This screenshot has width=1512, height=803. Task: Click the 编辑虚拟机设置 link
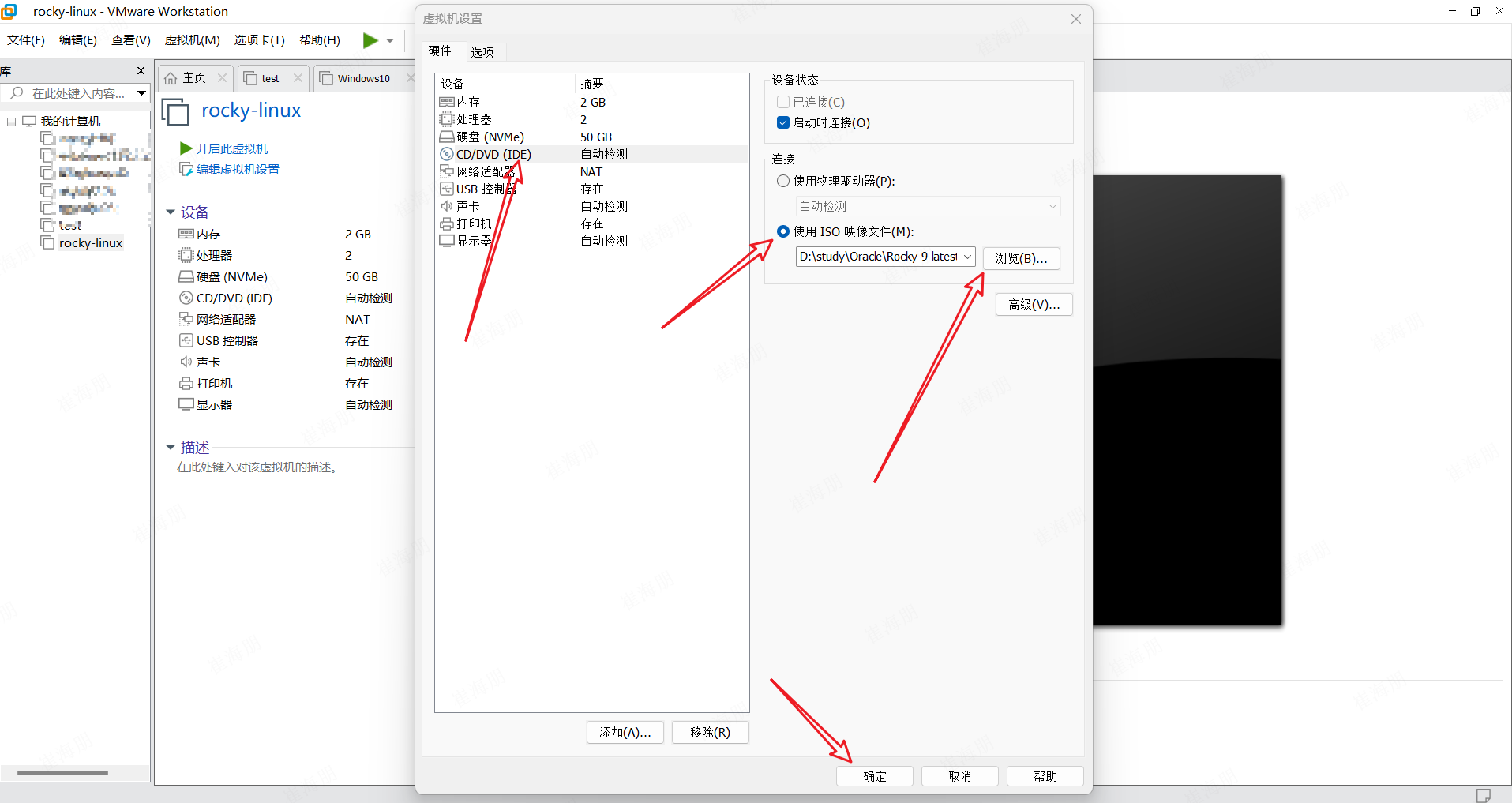[x=238, y=169]
